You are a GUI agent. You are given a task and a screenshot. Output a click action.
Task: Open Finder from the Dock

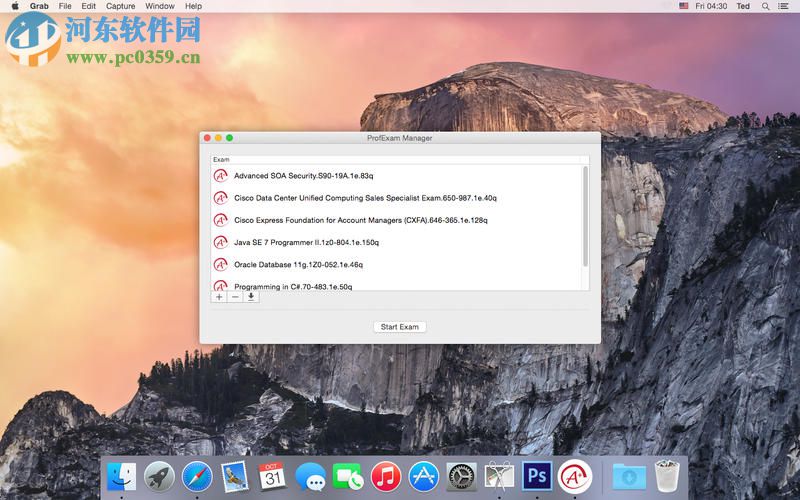point(121,477)
